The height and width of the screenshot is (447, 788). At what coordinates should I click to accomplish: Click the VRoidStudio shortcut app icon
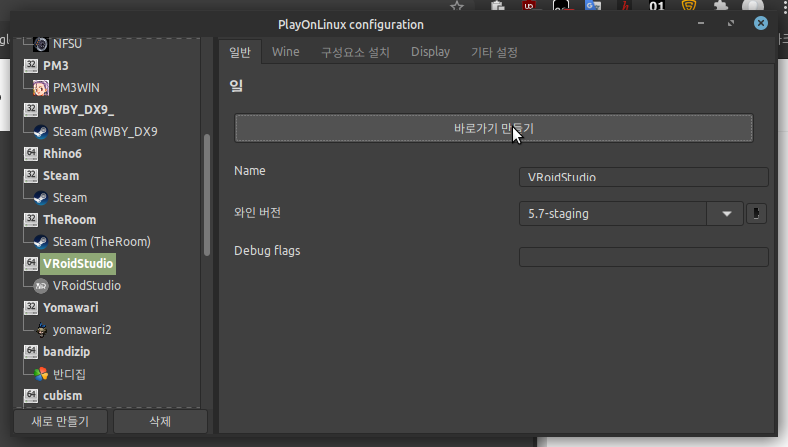coord(41,286)
